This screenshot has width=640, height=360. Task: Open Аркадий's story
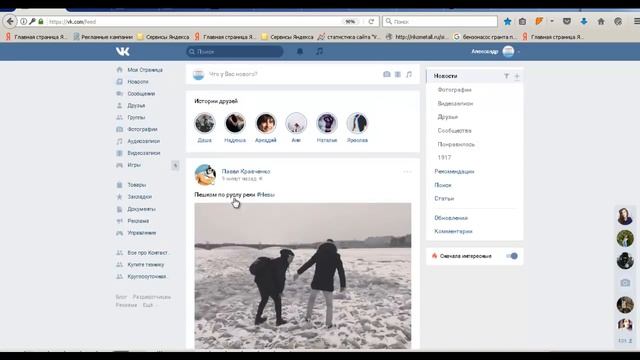pos(266,123)
